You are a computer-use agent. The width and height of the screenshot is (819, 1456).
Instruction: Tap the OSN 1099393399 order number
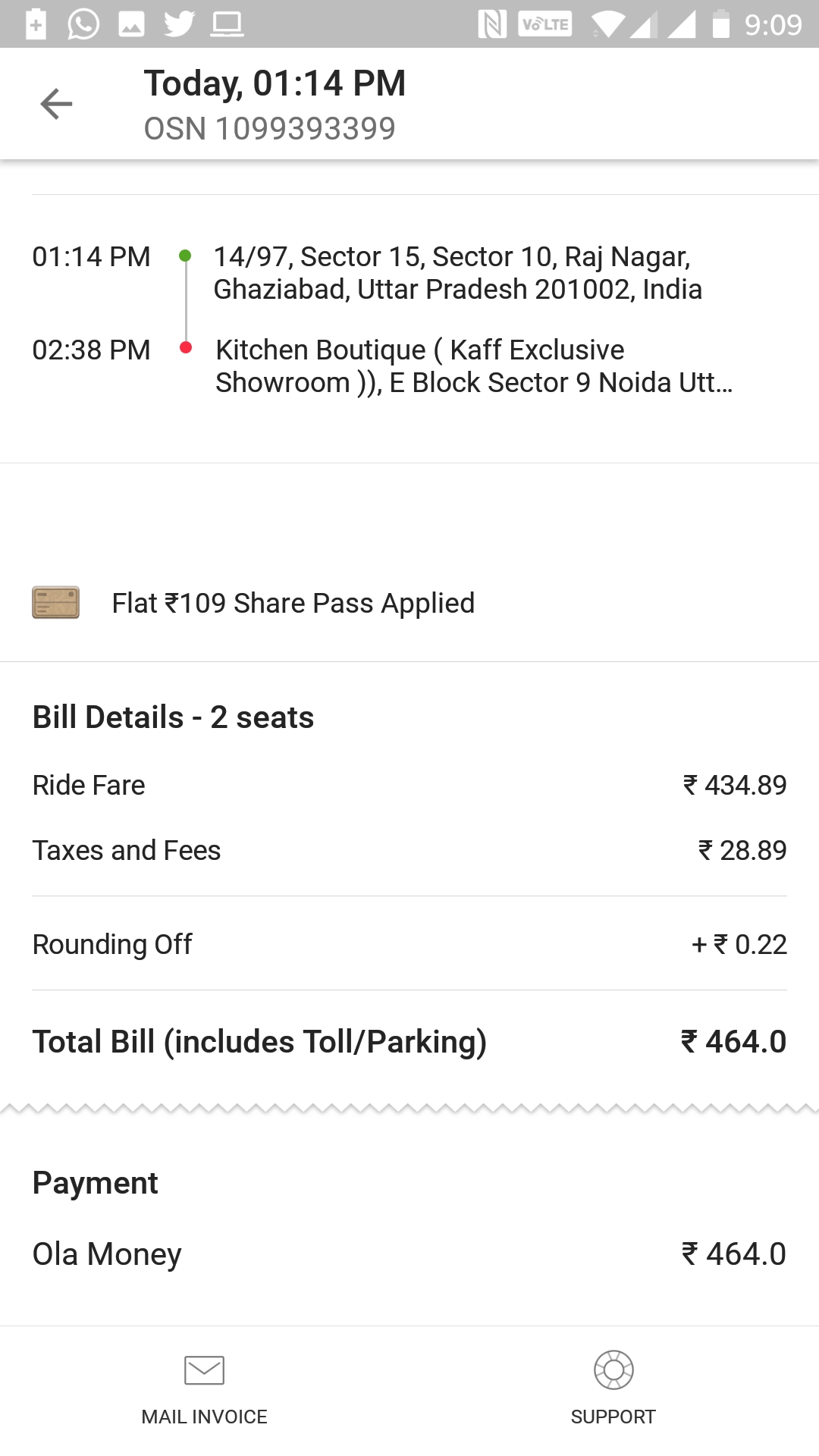coord(269,129)
